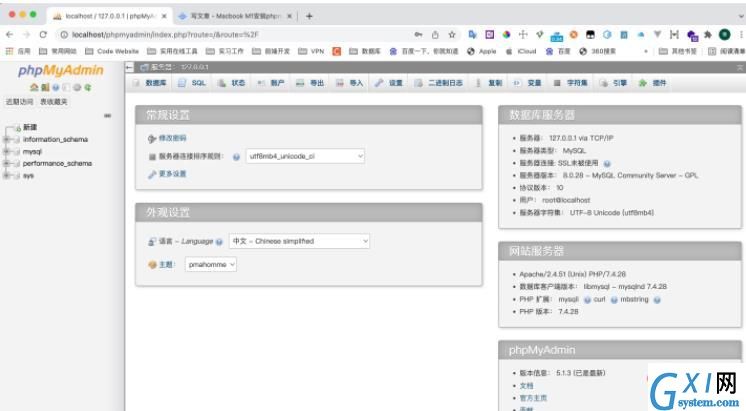Open the 字符集 tab
Image resolution: width=746 pixels, height=411 pixels.
[571, 83]
